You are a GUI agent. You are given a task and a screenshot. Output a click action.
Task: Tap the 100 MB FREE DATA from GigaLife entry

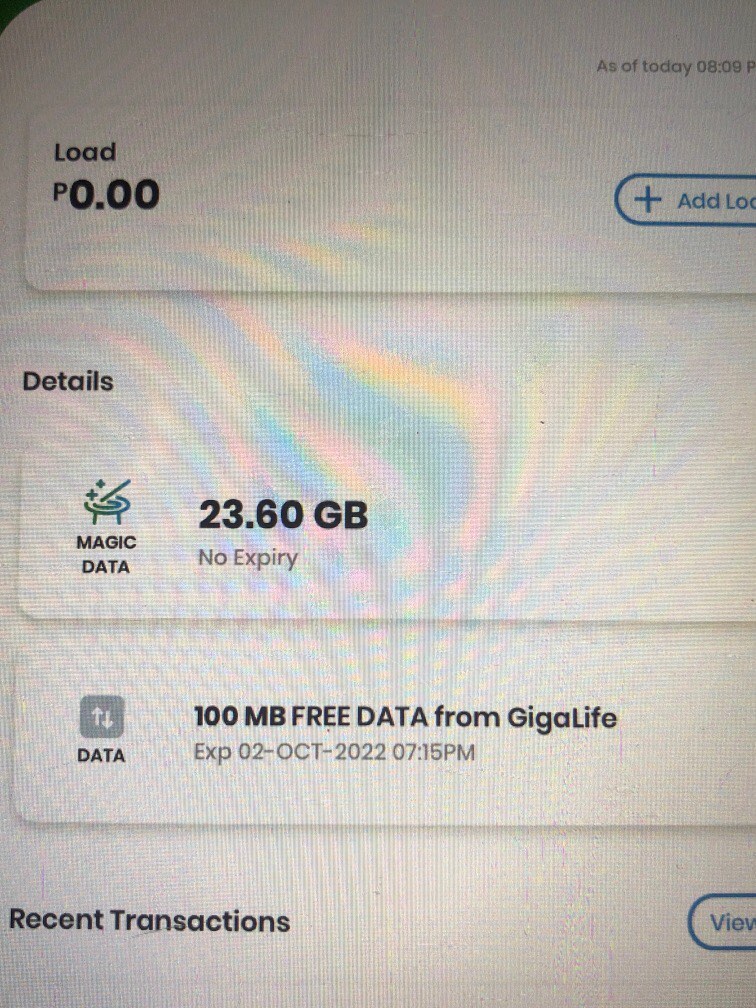click(x=404, y=717)
